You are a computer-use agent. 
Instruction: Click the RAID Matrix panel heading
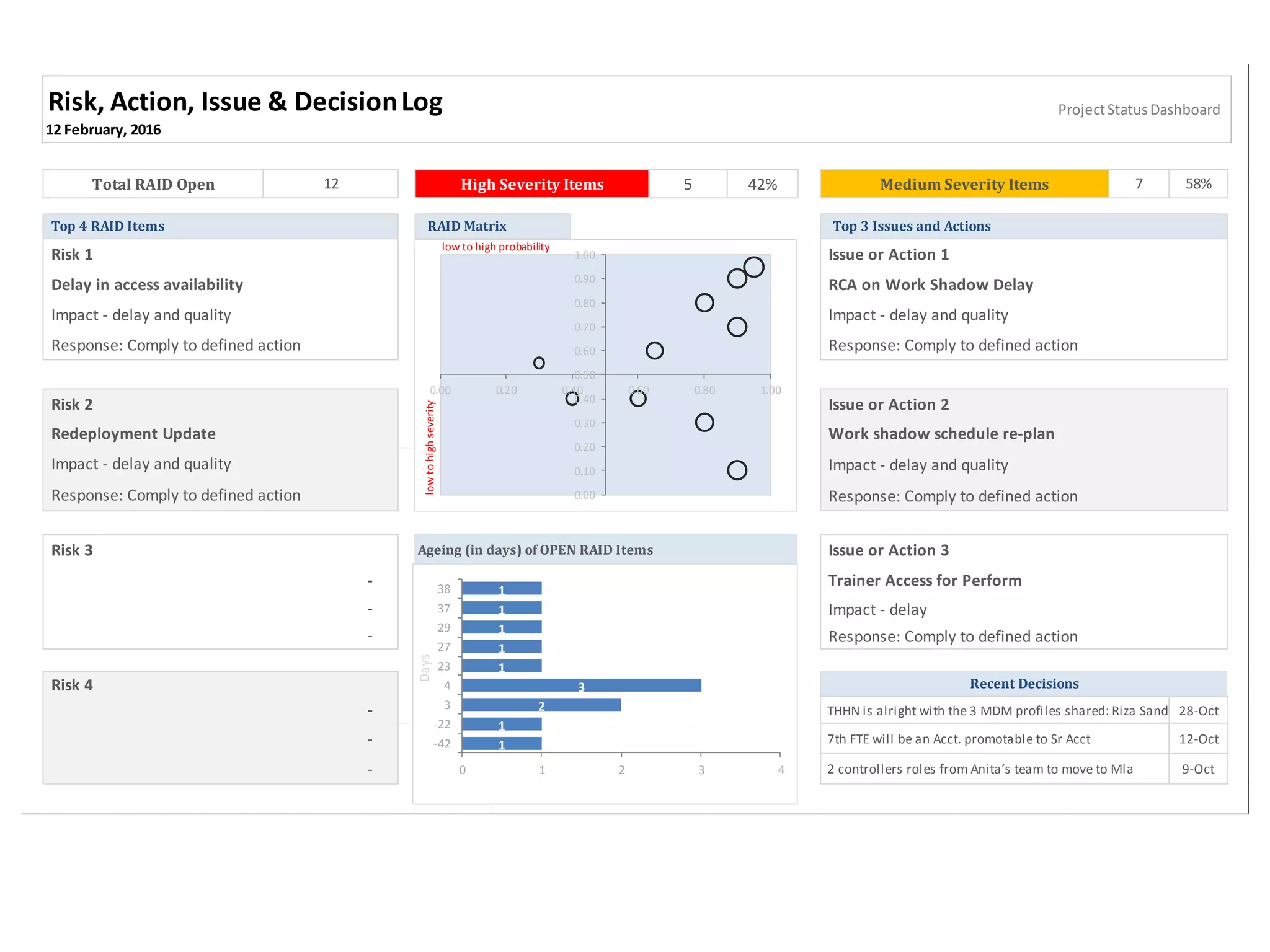click(467, 226)
